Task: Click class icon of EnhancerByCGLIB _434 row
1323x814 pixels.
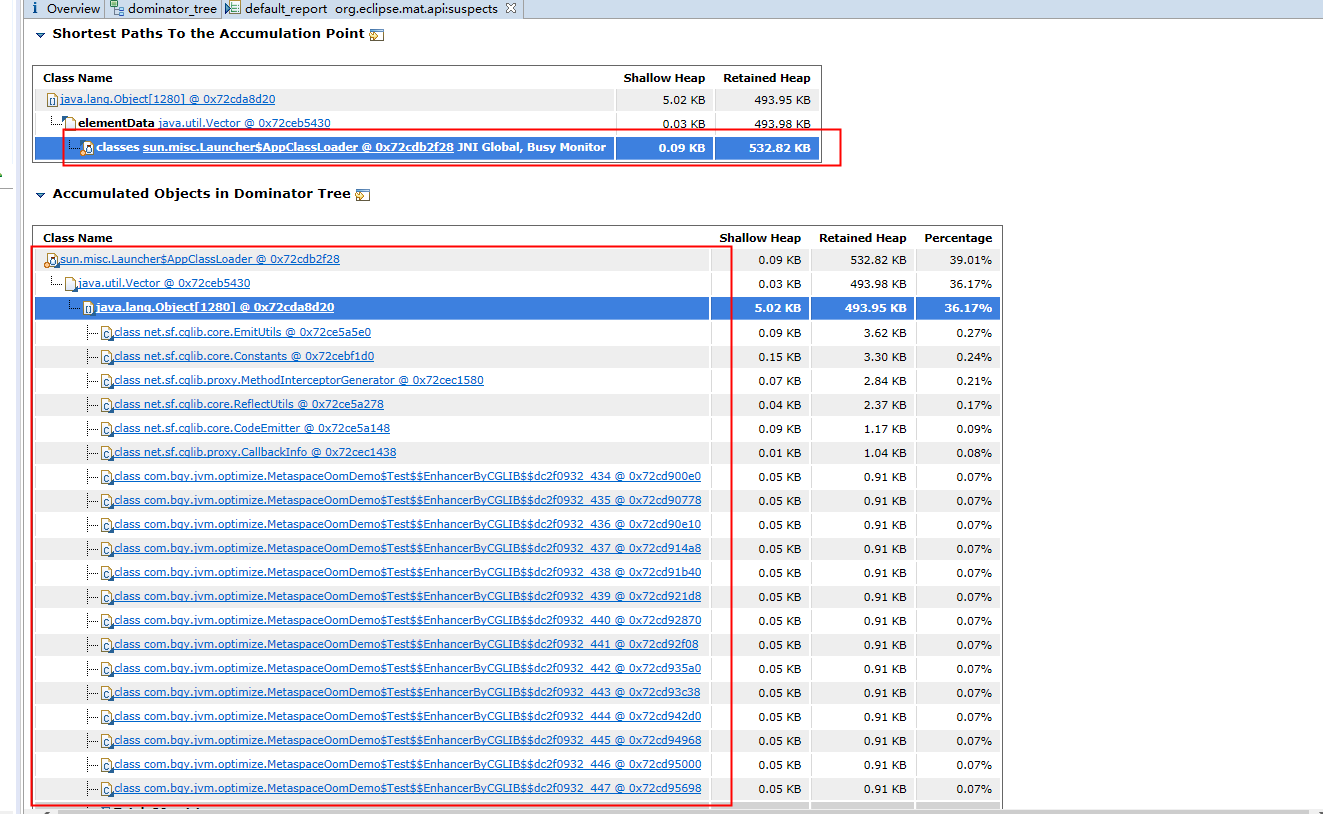Action: (106, 477)
